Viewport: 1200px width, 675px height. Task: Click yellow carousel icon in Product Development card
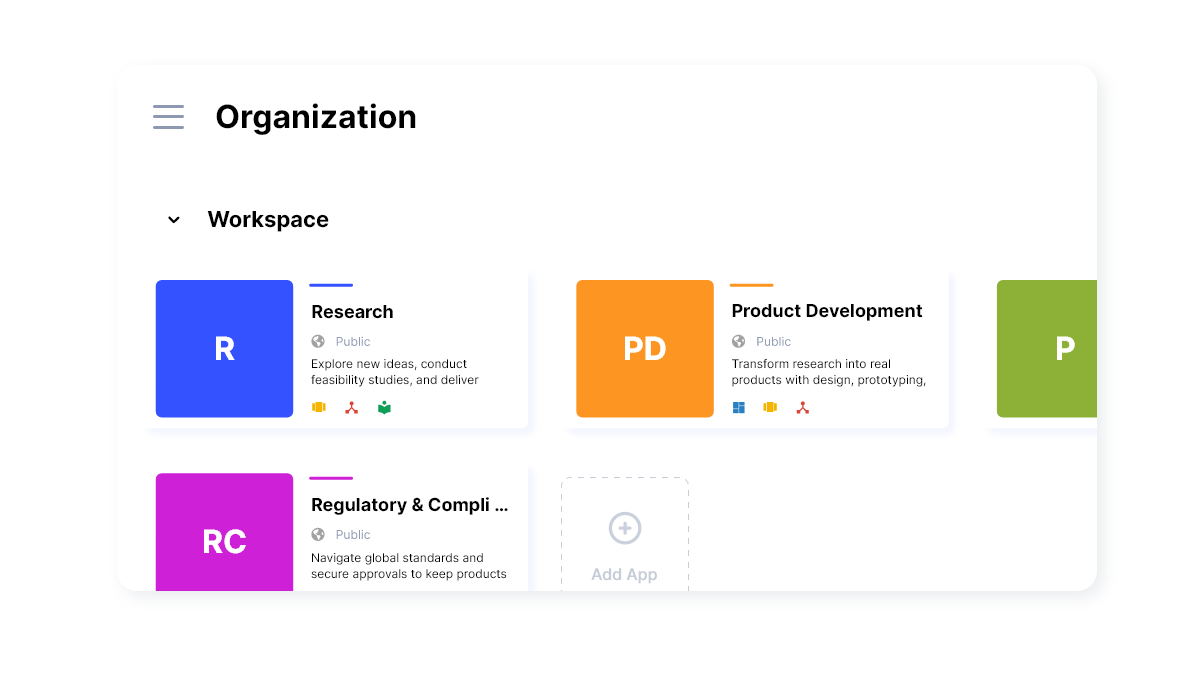tap(770, 408)
